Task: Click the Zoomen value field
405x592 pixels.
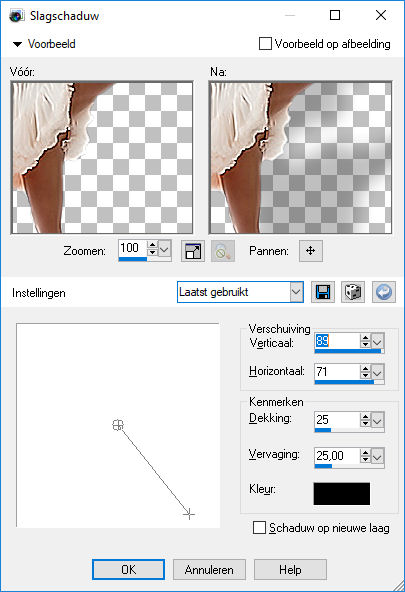Action: pos(132,248)
